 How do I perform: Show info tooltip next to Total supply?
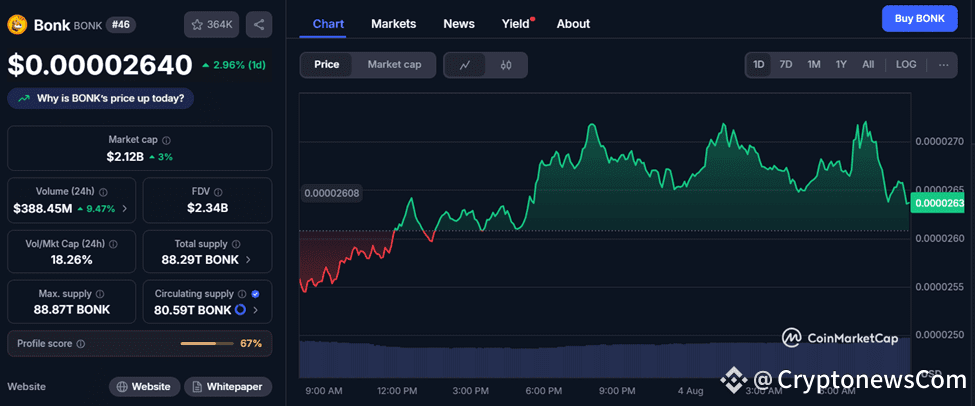[x=236, y=244]
